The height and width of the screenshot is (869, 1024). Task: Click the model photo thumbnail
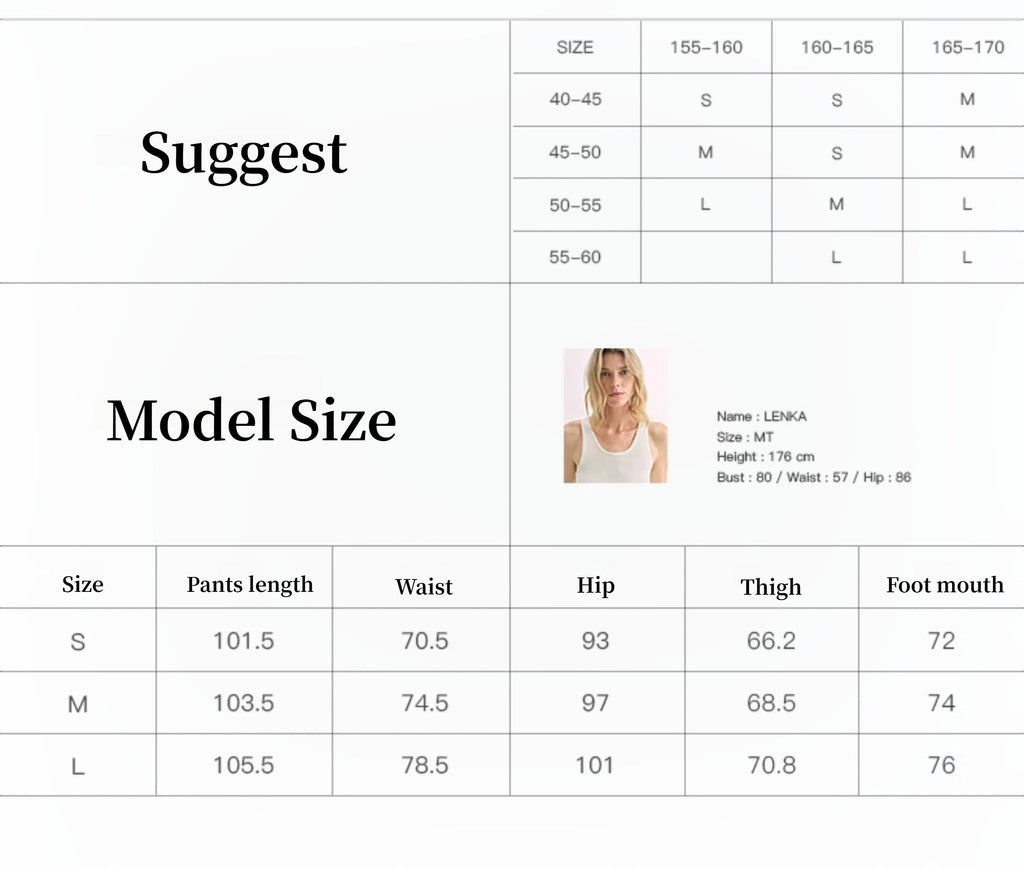615,416
